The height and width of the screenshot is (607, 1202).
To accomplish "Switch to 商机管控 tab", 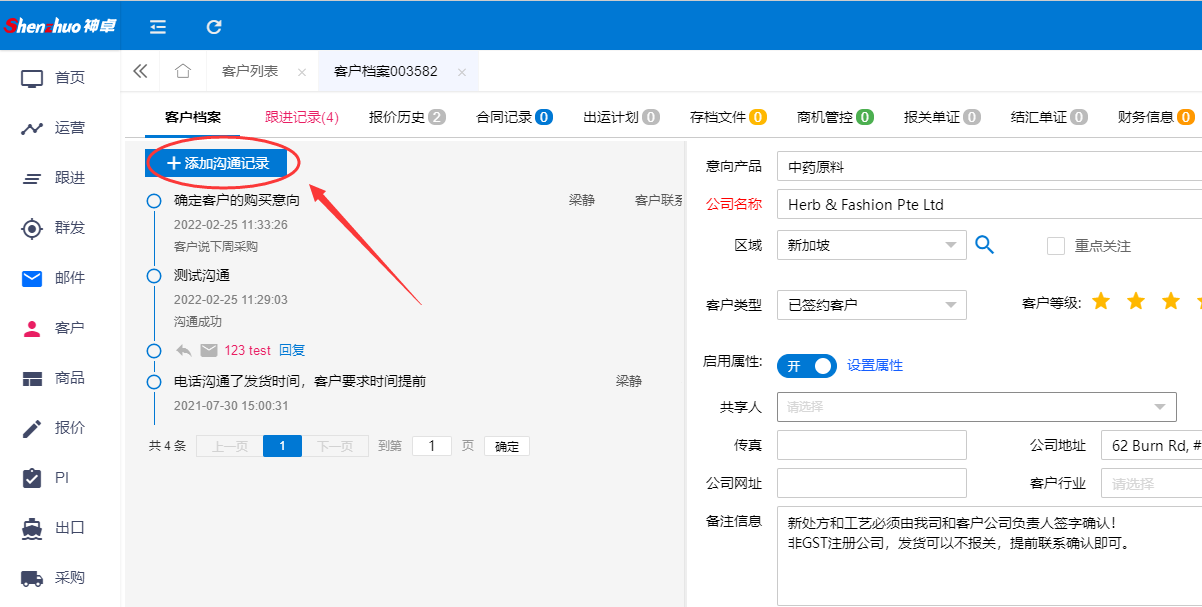I will click(835, 117).
